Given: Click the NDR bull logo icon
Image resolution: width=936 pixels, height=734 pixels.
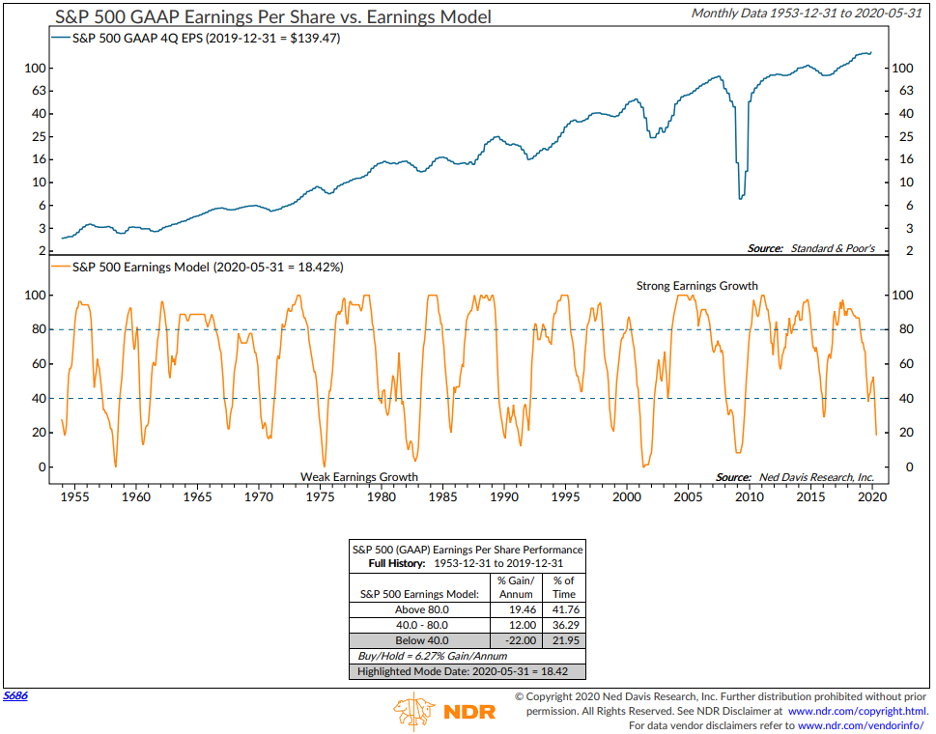Looking at the screenshot, I should [414, 710].
